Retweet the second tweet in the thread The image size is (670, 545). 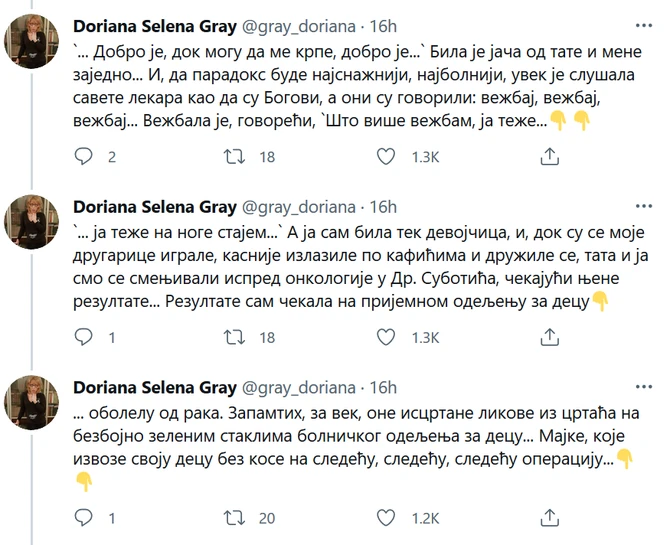234,338
